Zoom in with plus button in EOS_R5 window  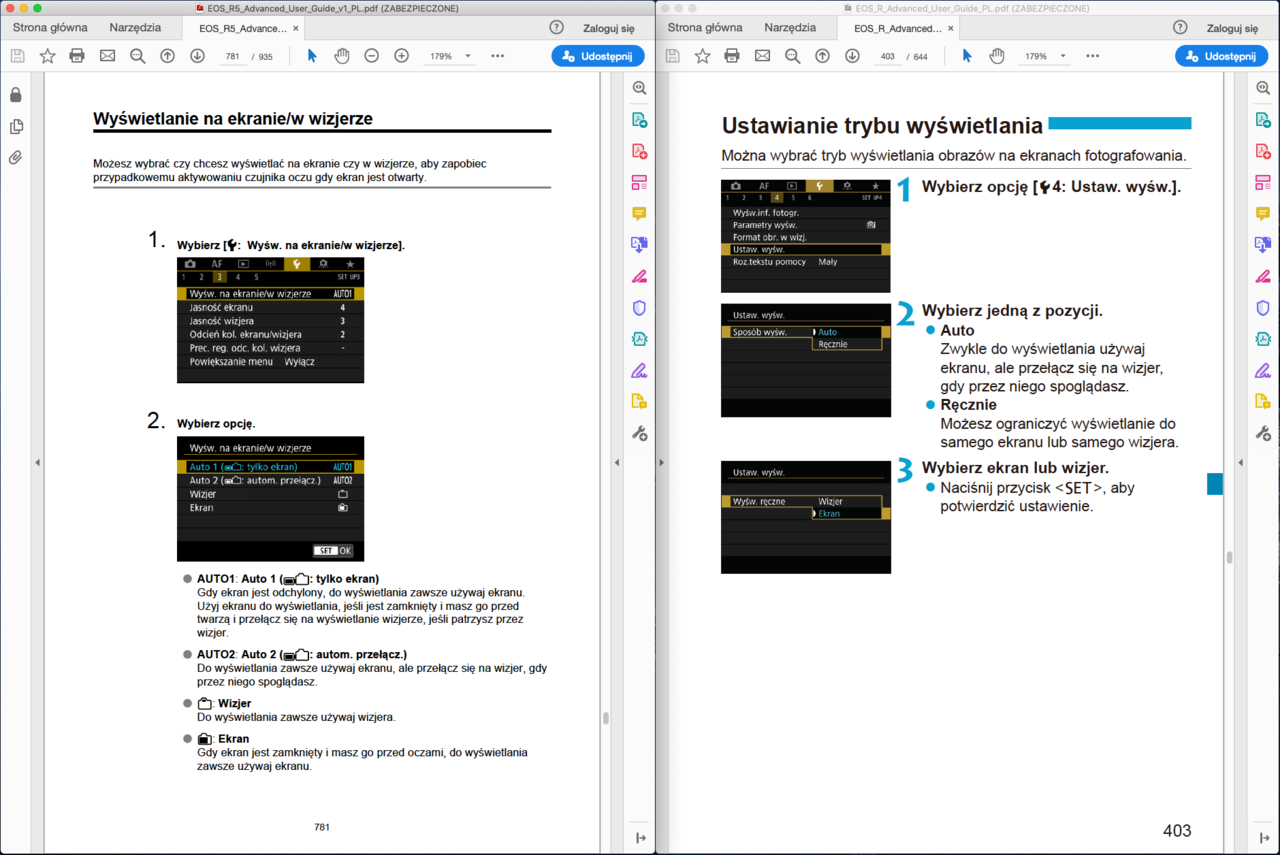[x=402, y=56]
